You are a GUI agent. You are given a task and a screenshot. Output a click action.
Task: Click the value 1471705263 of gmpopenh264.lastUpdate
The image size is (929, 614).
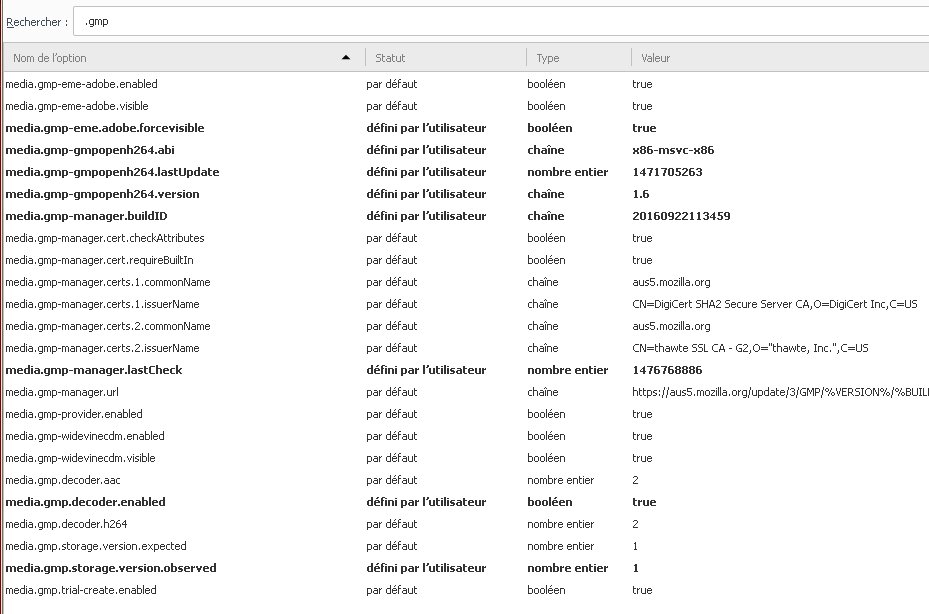(x=667, y=172)
